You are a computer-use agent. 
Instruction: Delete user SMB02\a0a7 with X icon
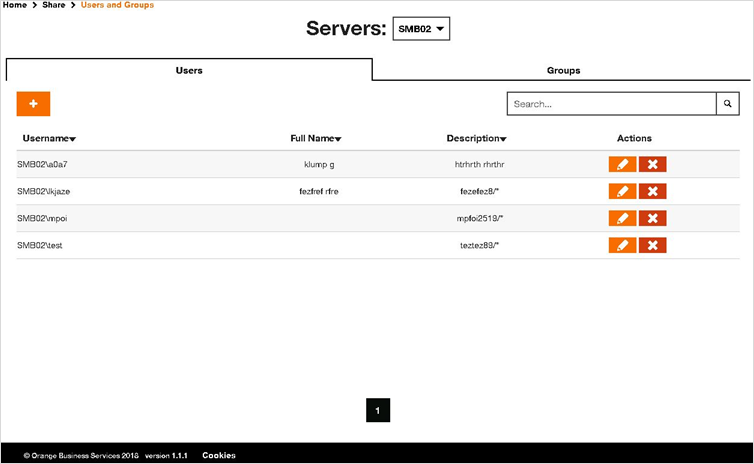tap(653, 164)
